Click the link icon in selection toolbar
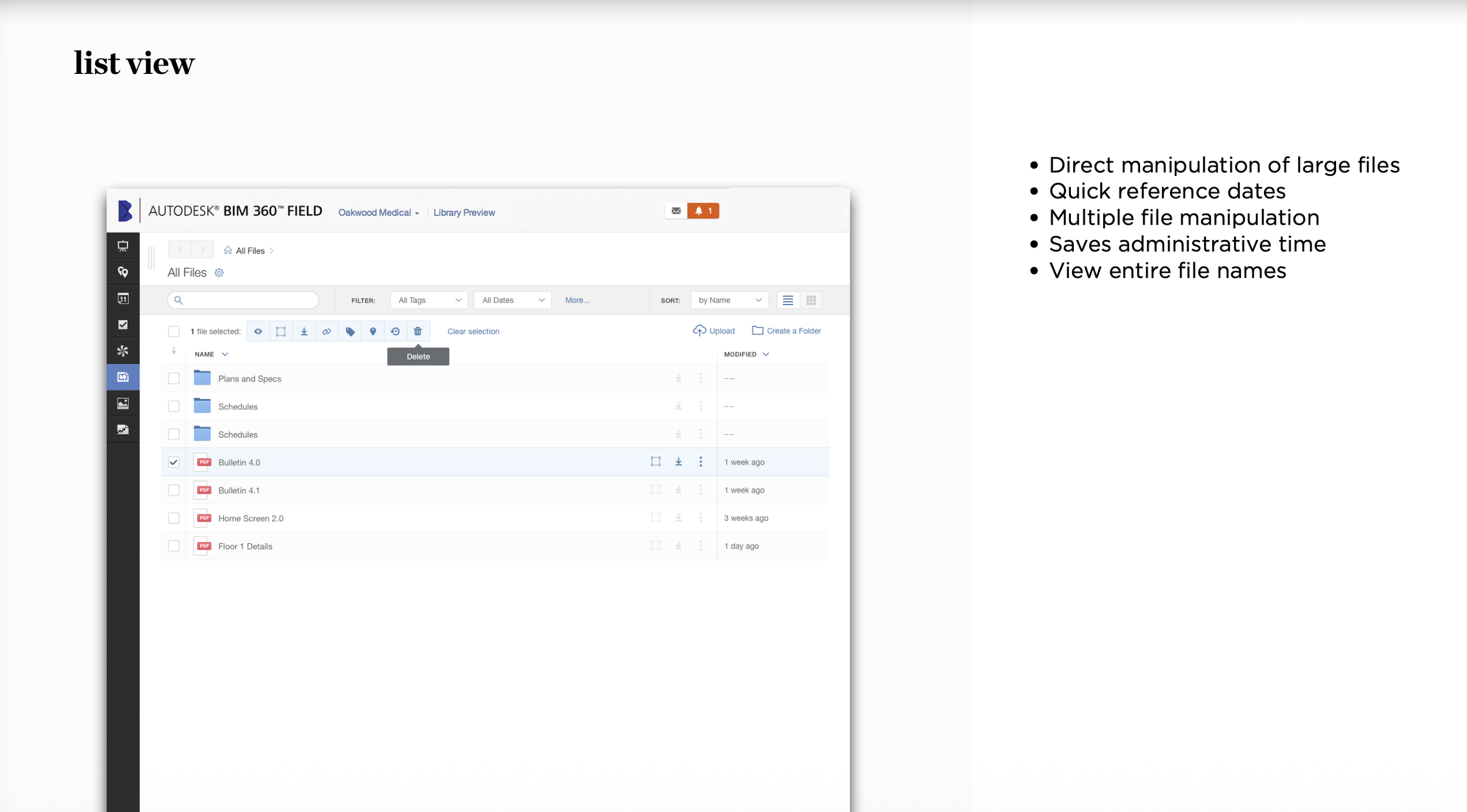The width and height of the screenshot is (1467, 812). pyautogui.click(x=327, y=331)
